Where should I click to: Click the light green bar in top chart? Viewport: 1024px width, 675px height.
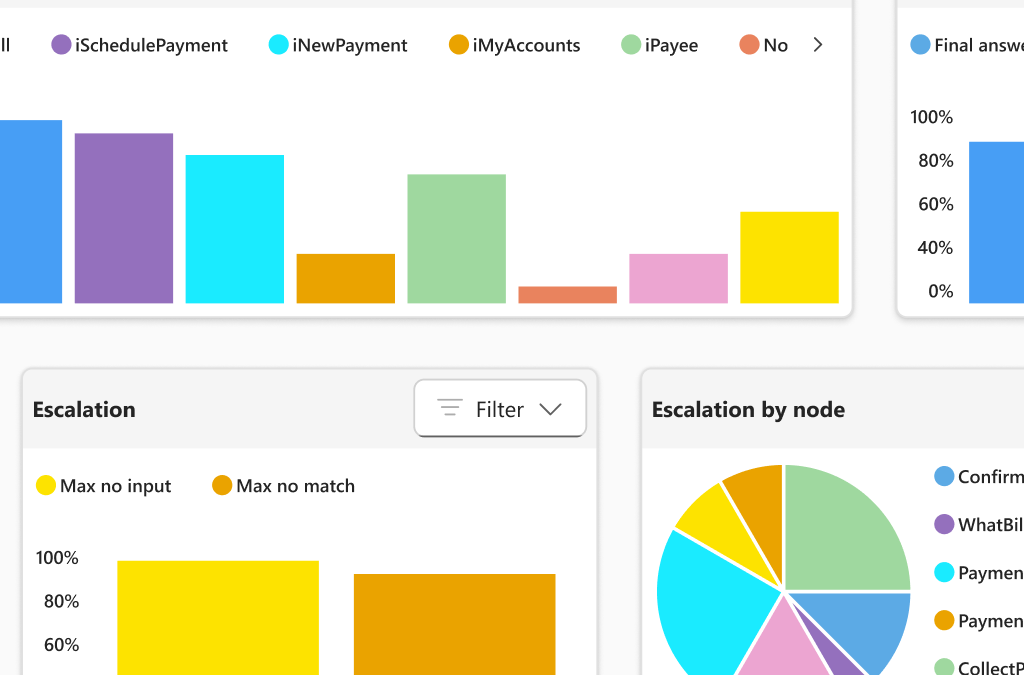[456, 239]
